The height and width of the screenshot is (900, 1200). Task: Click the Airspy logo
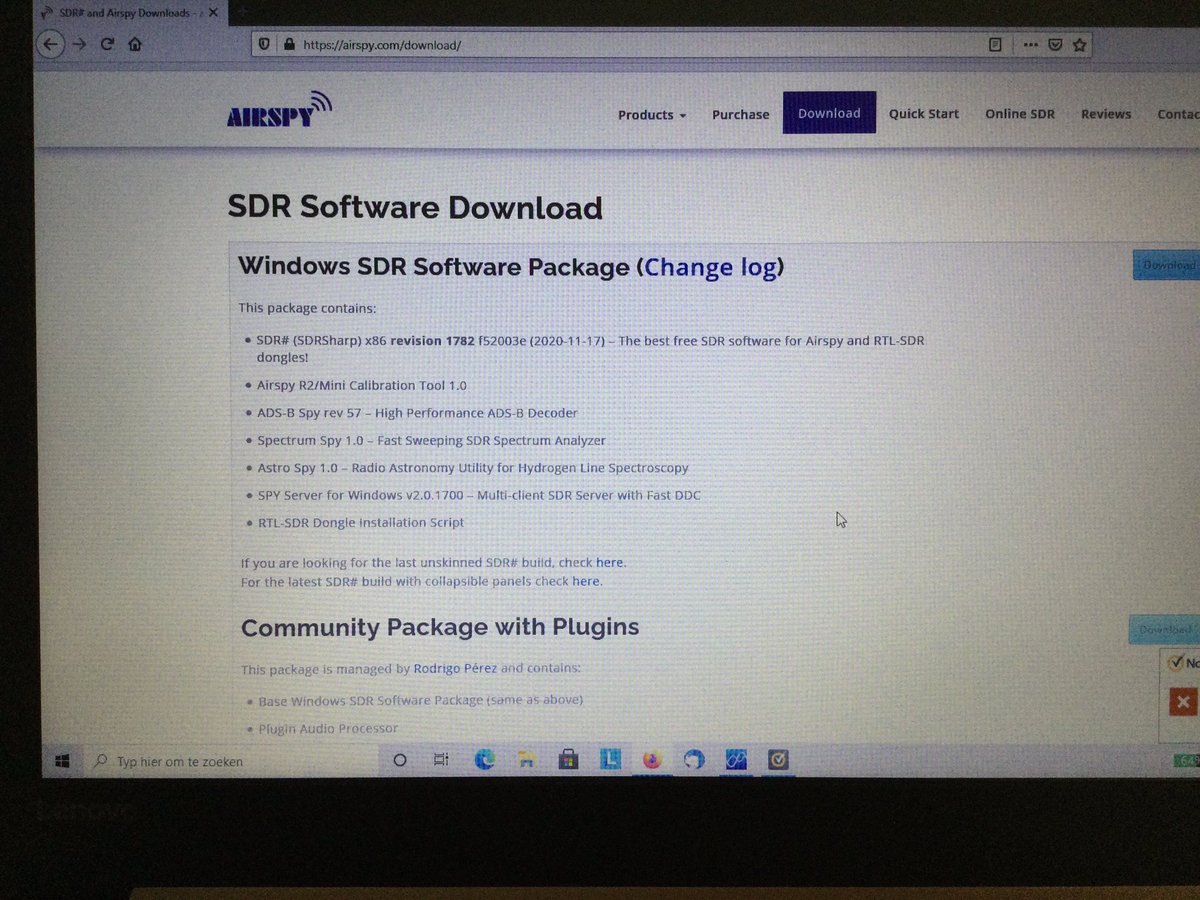point(279,111)
